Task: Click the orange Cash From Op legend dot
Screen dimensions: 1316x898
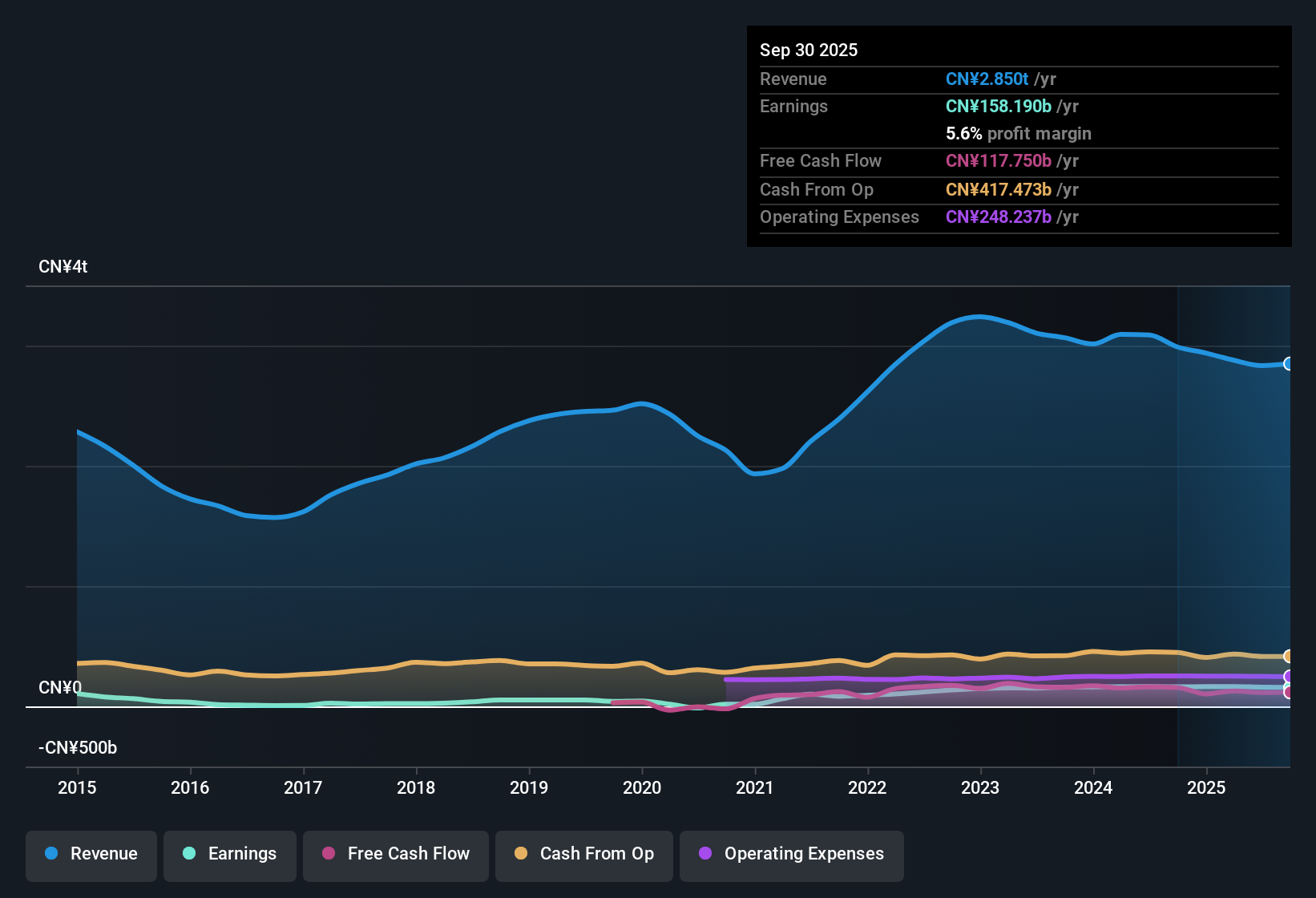Action: [521, 854]
